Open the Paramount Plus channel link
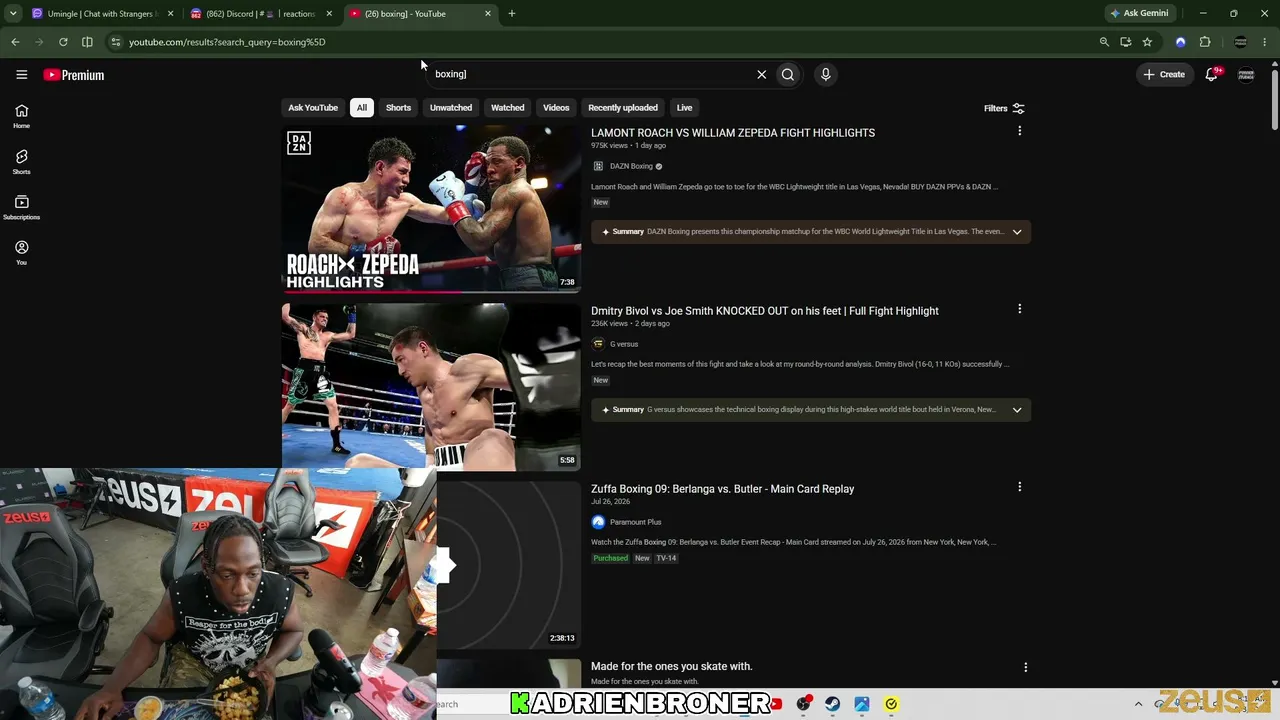This screenshot has height=720, width=1280. click(x=636, y=522)
